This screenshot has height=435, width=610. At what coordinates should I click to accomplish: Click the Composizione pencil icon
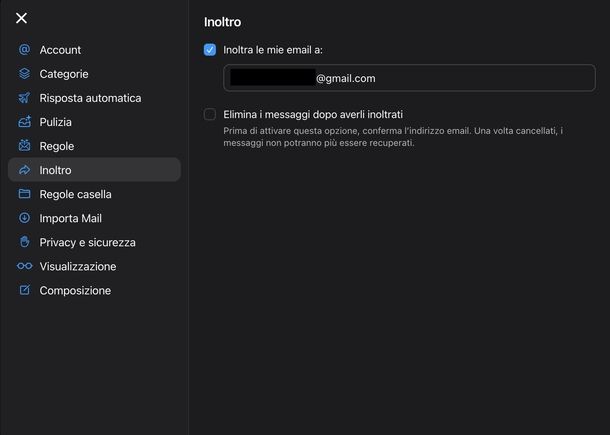(25, 290)
